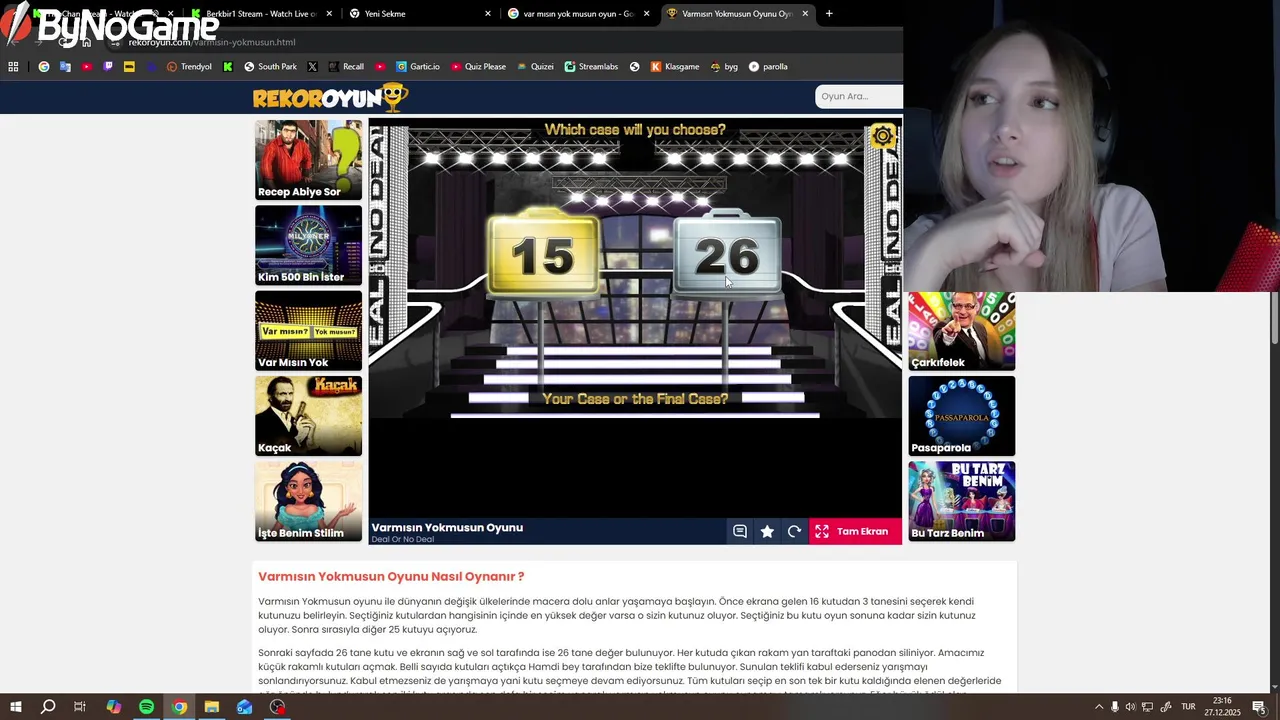The width and height of the screenshot is (1280, 720).
Task: Click the microphone icon in system tray
Action: 1115,707
